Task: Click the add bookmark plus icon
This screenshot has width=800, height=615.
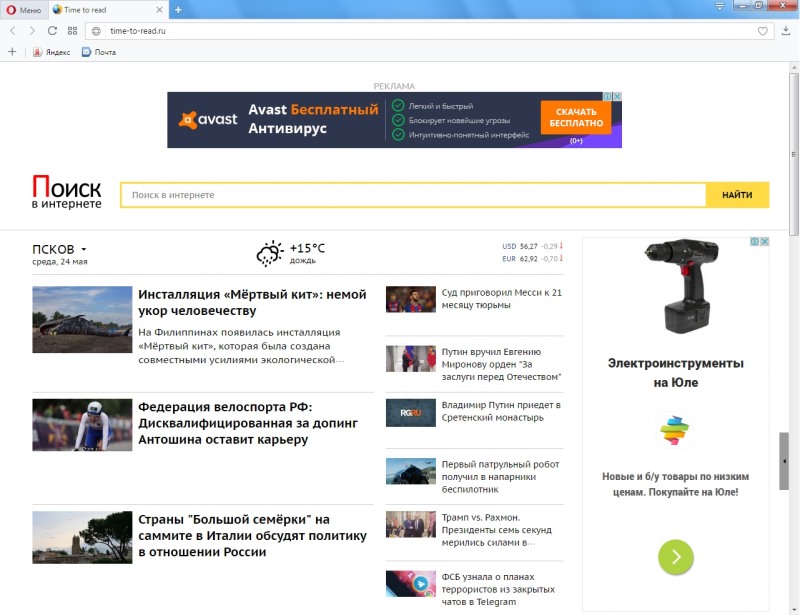Action: pos(12,52)
